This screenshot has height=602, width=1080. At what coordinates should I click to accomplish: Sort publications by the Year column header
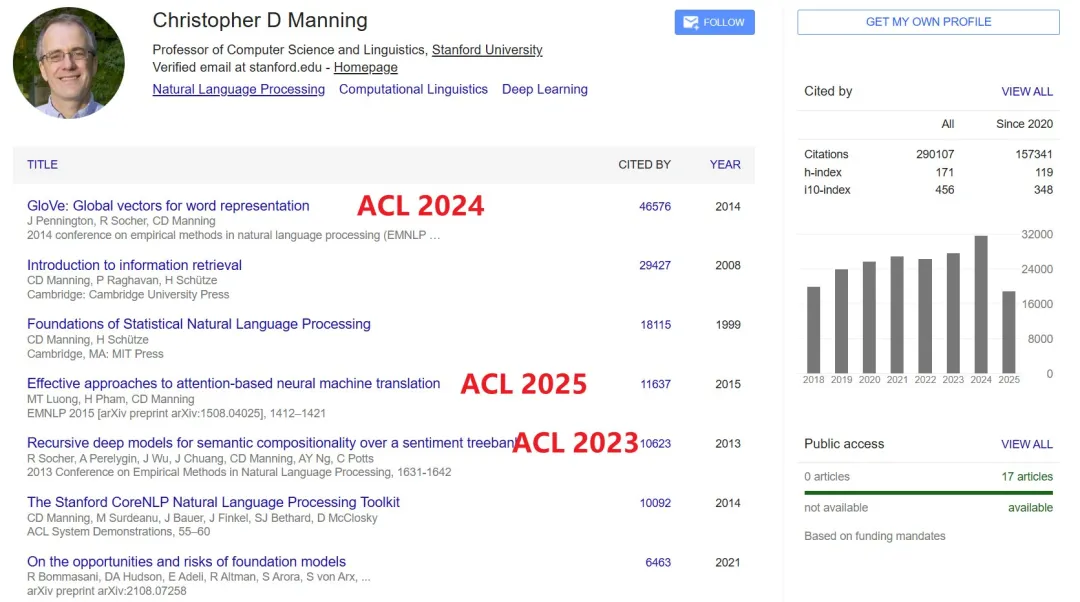click(x=725, y=164)
